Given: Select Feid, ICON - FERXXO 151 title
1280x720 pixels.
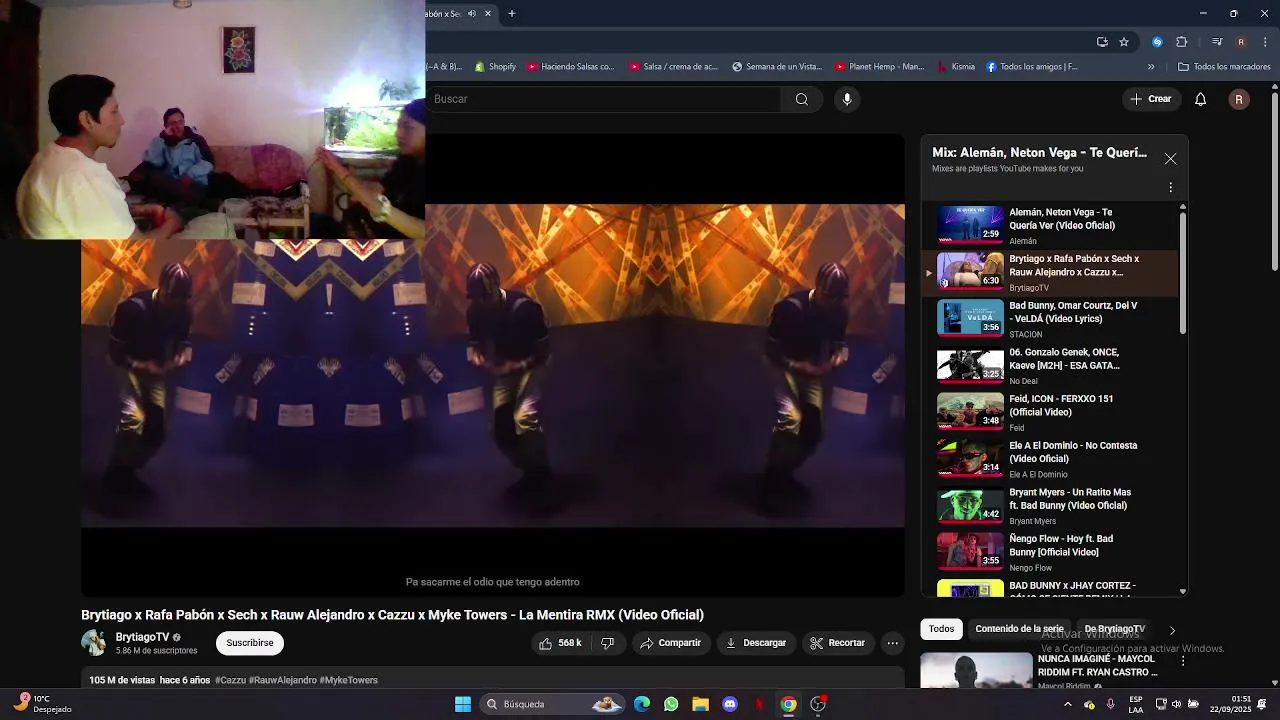Looking at the screenshot, I should 1061,405.
